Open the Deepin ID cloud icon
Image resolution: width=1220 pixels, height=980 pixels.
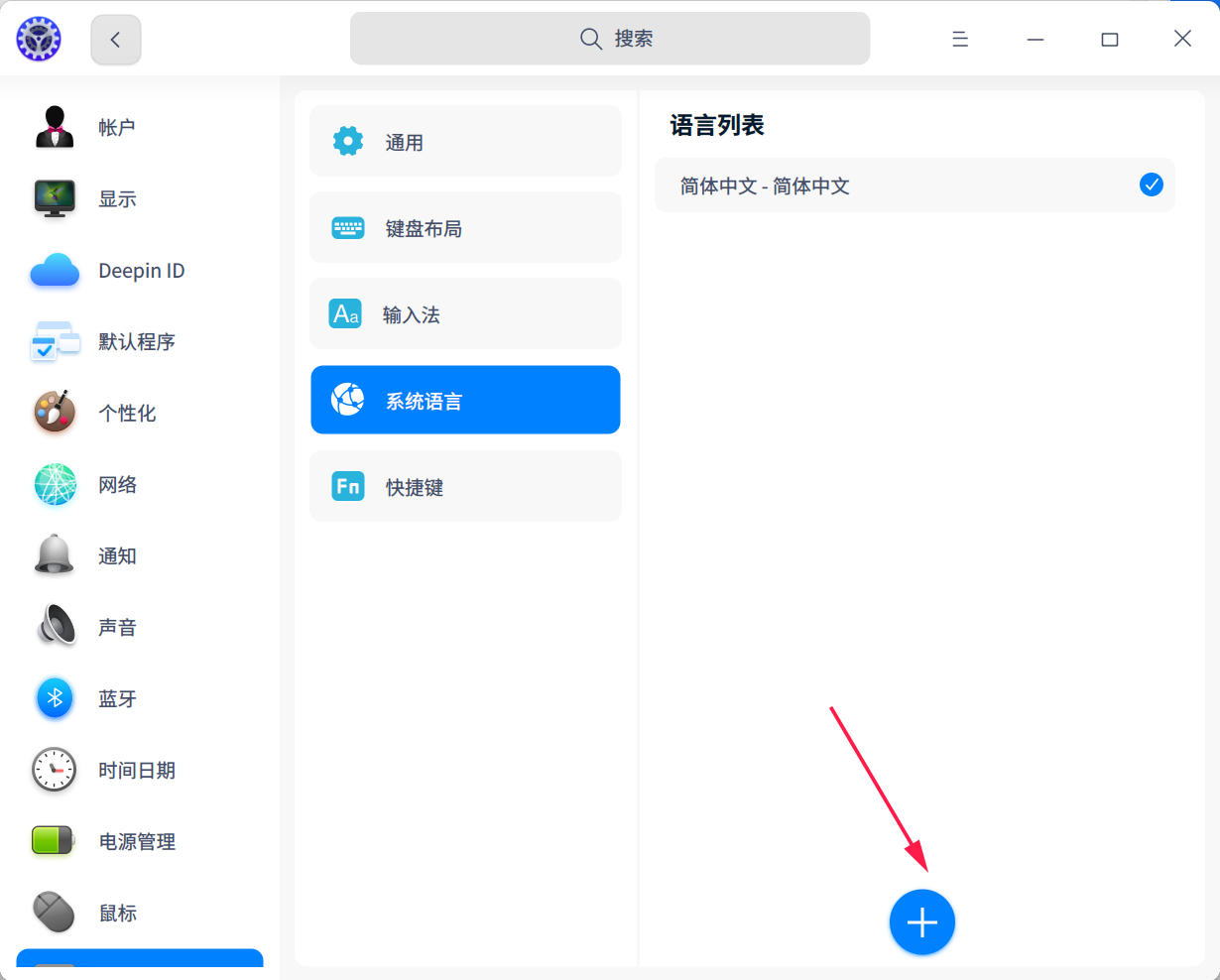(x=55, y=270)
